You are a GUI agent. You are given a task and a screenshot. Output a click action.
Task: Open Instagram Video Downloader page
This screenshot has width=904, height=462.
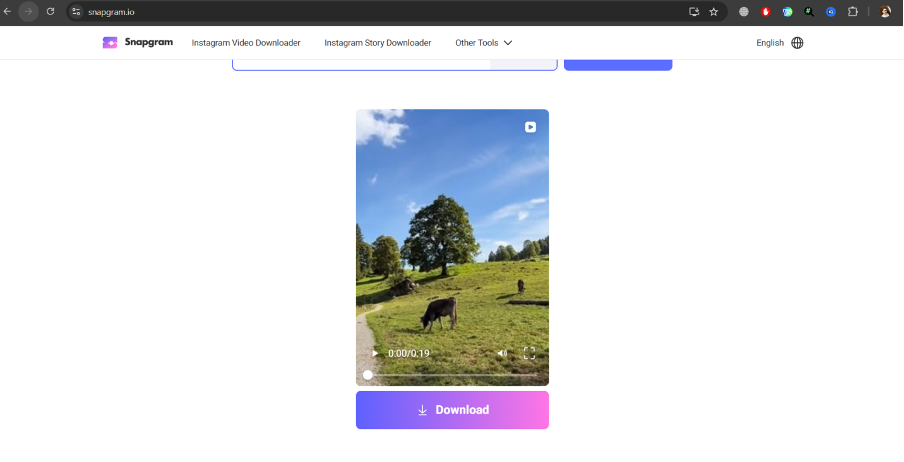pos(246,43)
